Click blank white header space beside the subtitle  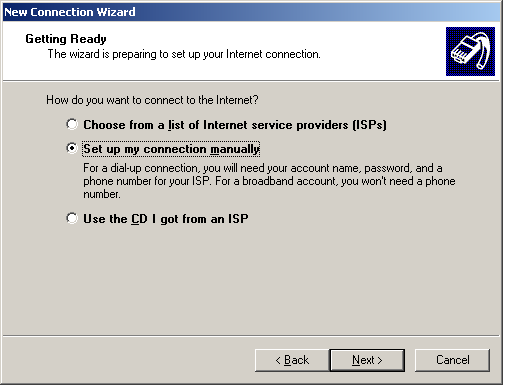pos(380,53)
